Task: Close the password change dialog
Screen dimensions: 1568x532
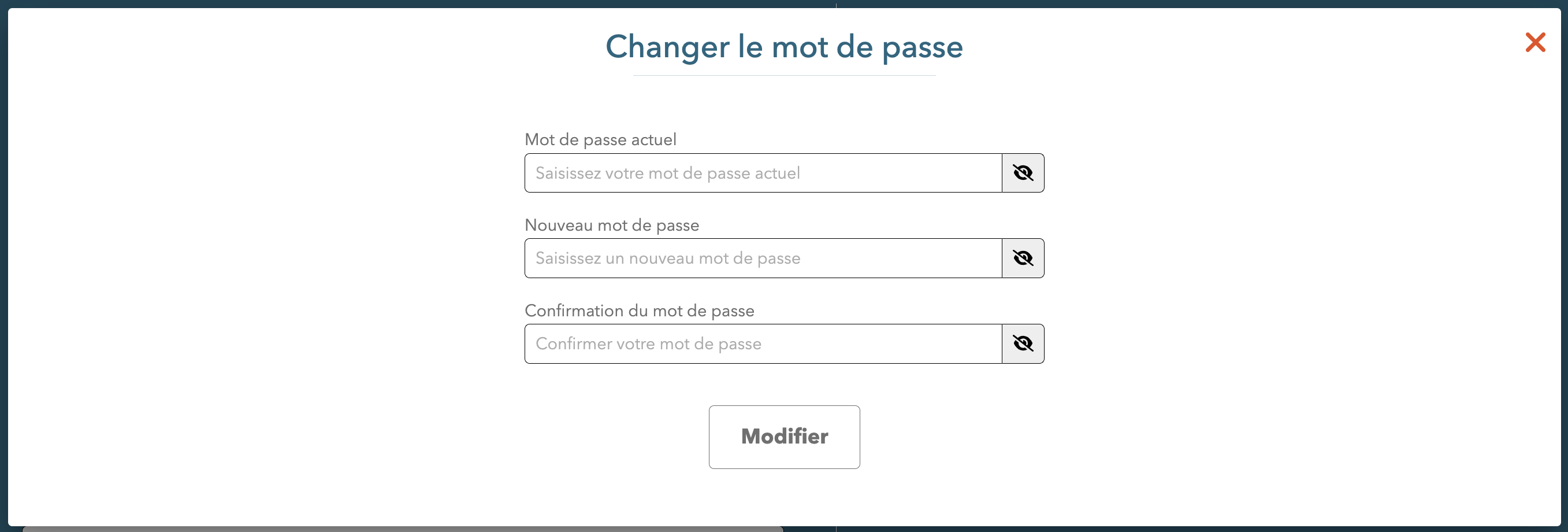Action: (x=1535, y=43)
